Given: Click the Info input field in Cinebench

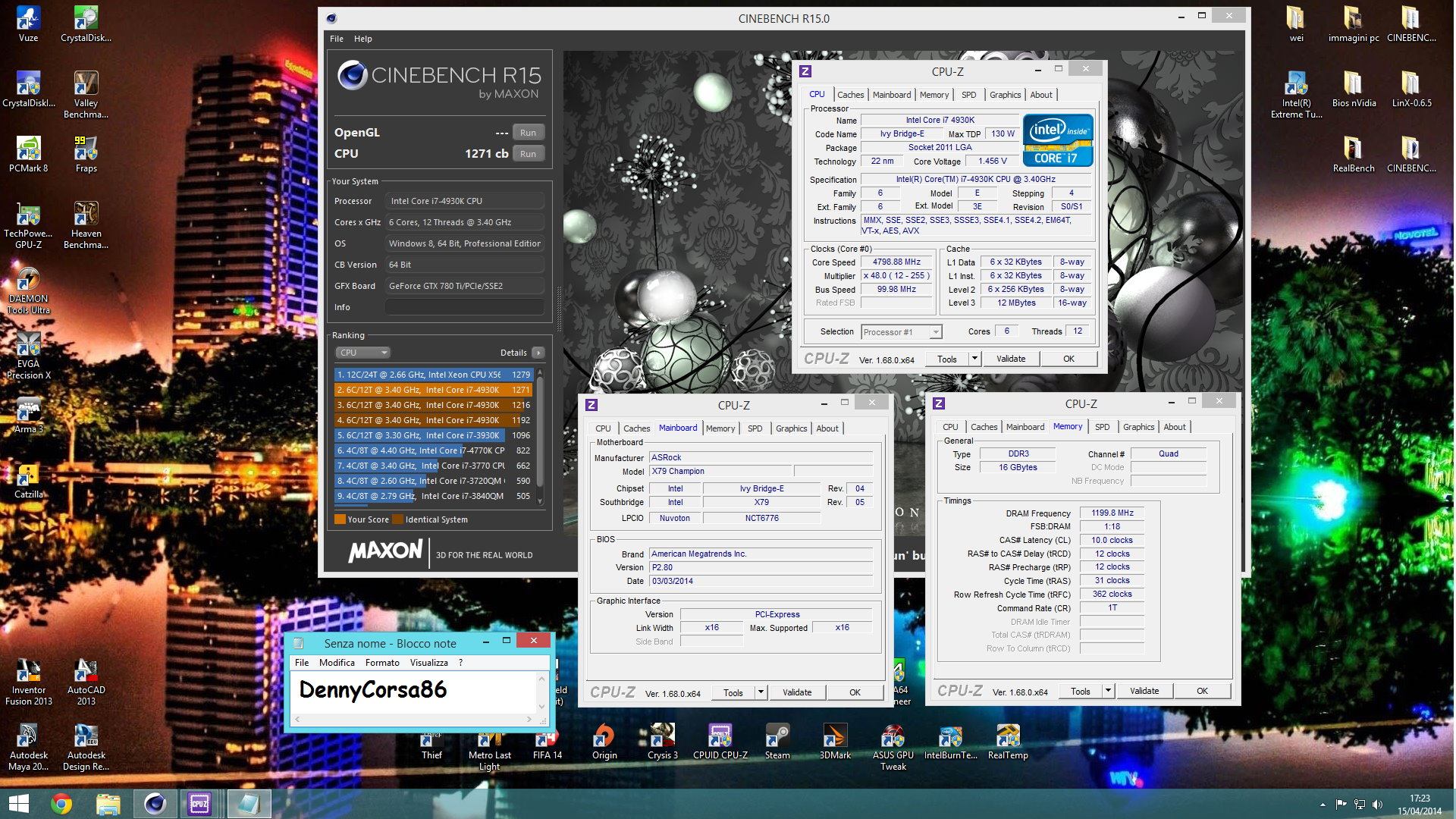Looking at the screenshot, I should point(464,307).
